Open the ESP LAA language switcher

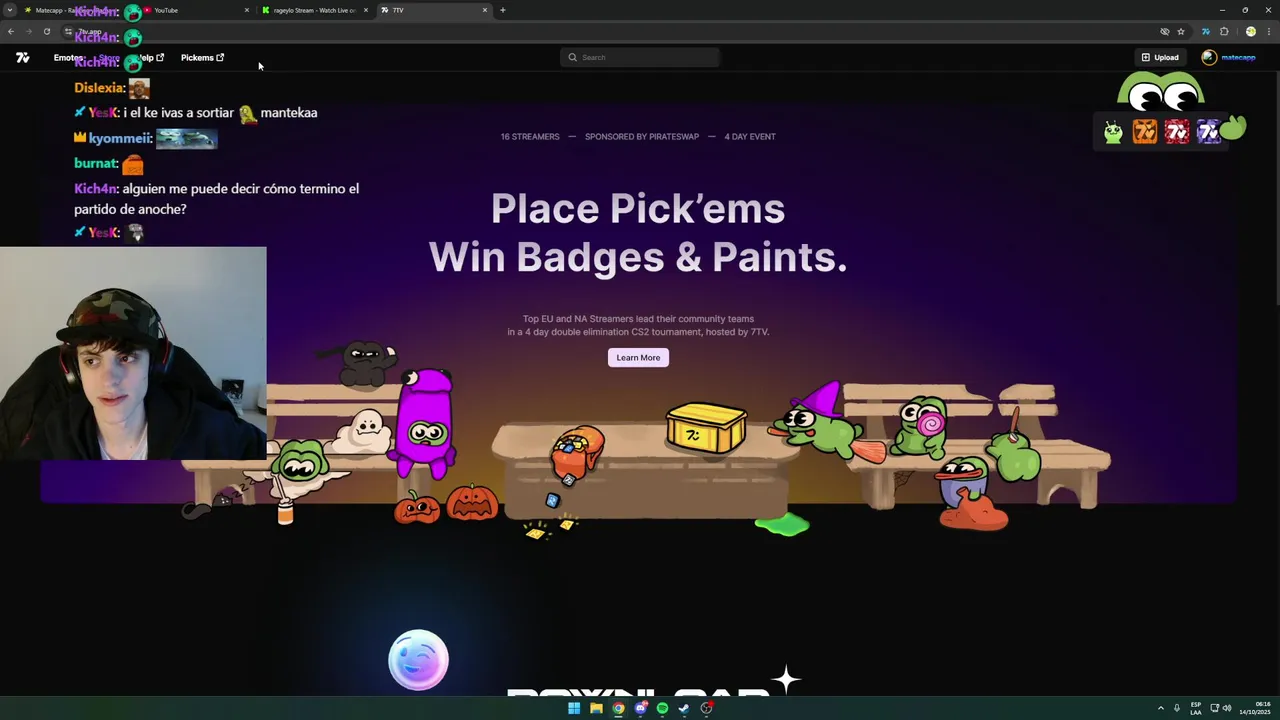[x=1196, y=708]
